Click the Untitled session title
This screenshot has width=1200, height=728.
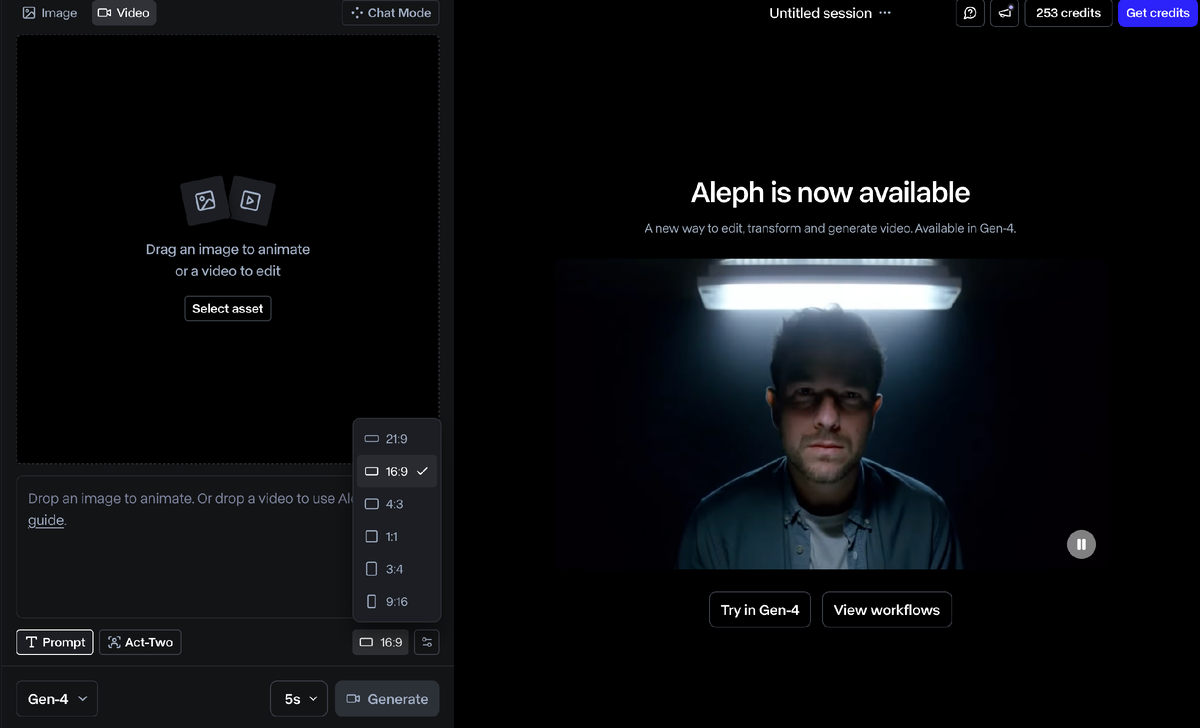(820, 13)
